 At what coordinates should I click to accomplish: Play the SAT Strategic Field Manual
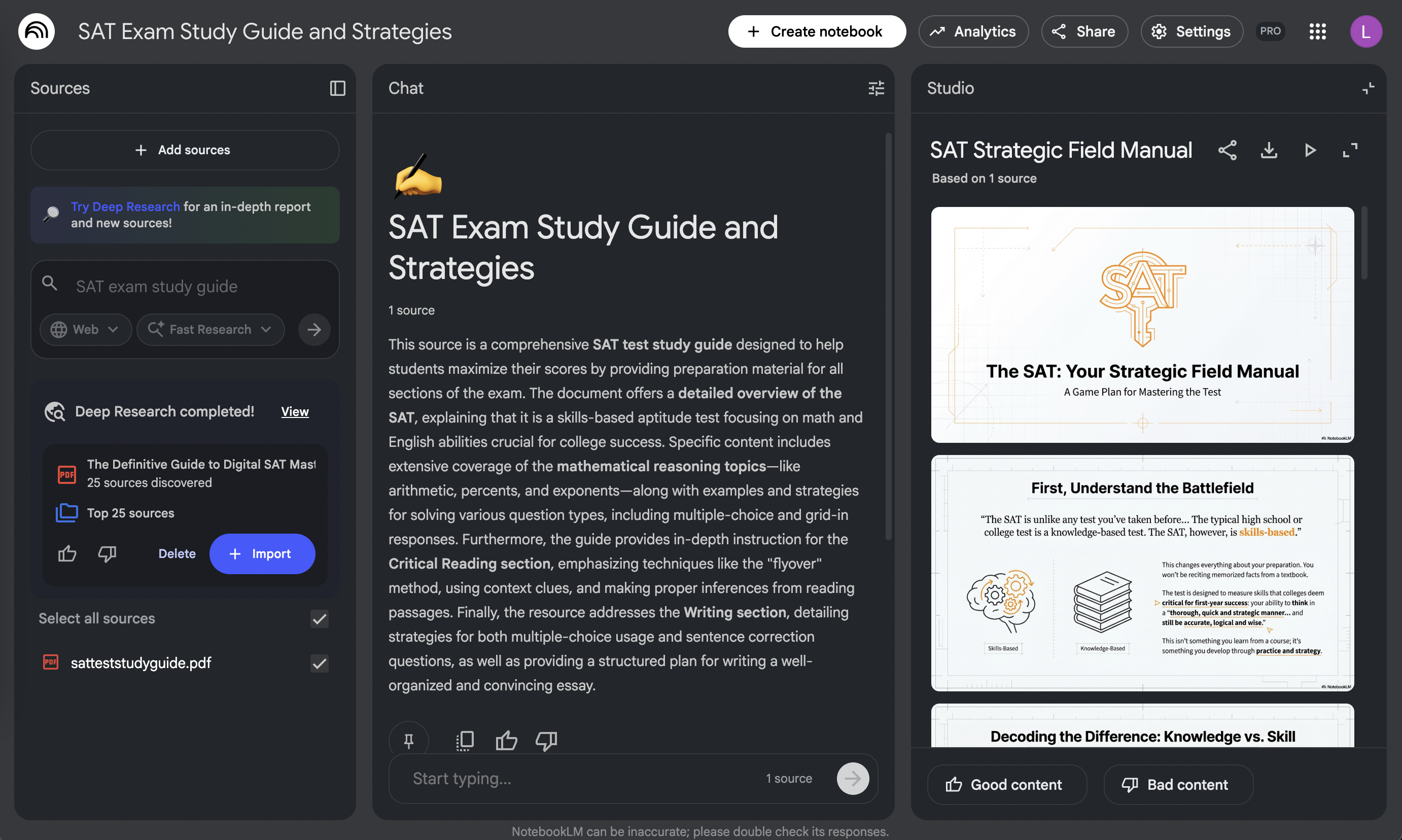tap(1310, 150)
